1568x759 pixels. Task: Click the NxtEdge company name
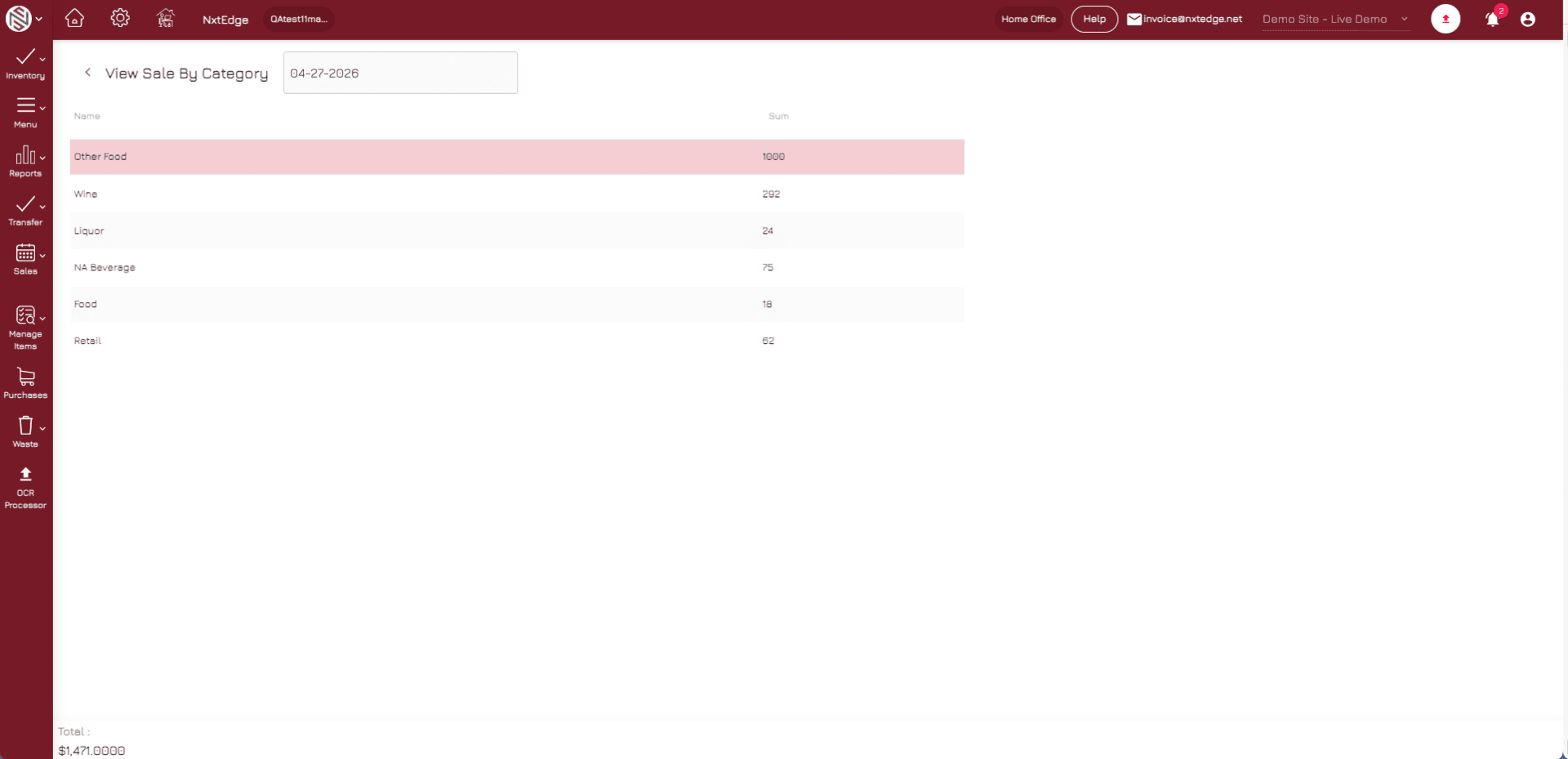coord(225,20)
